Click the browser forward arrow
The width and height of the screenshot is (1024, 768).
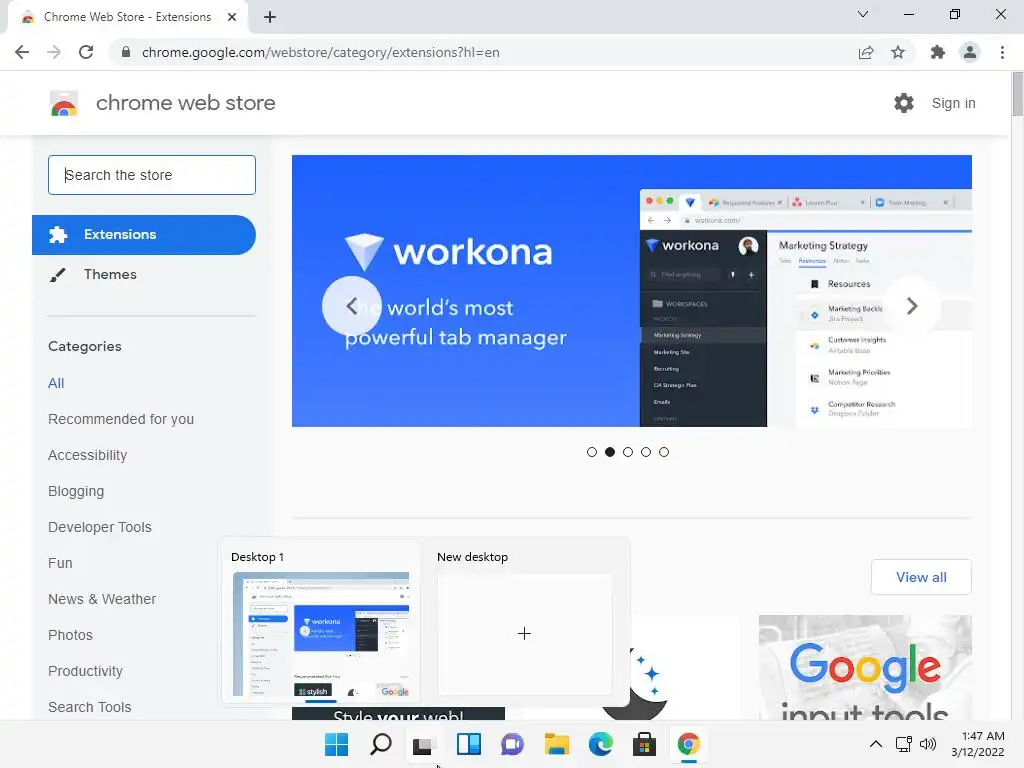click(54, 52)
